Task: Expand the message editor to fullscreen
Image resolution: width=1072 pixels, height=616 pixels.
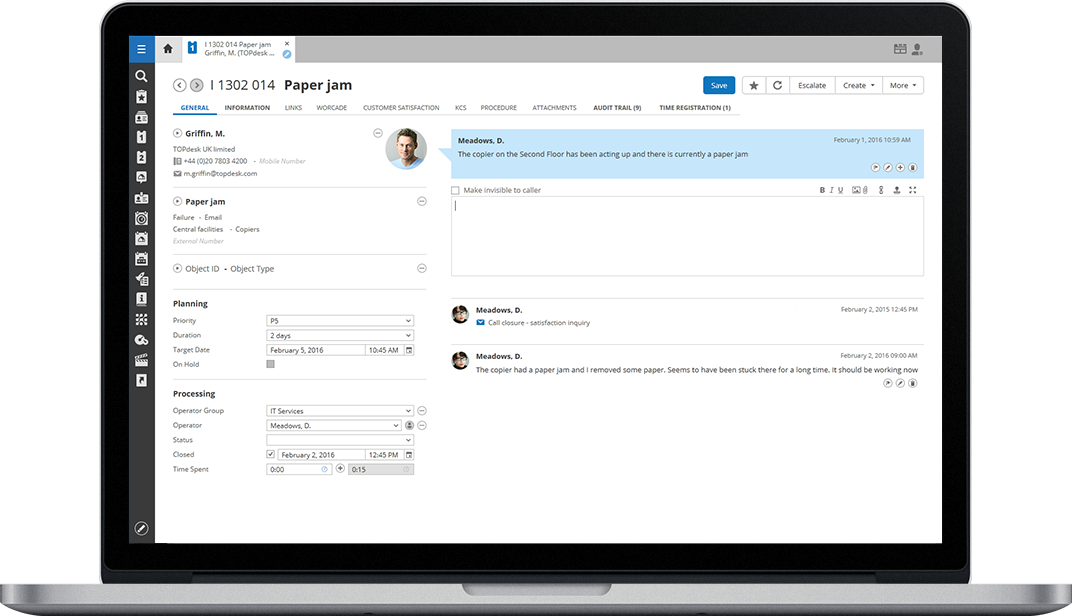Action: click(913, 190)
